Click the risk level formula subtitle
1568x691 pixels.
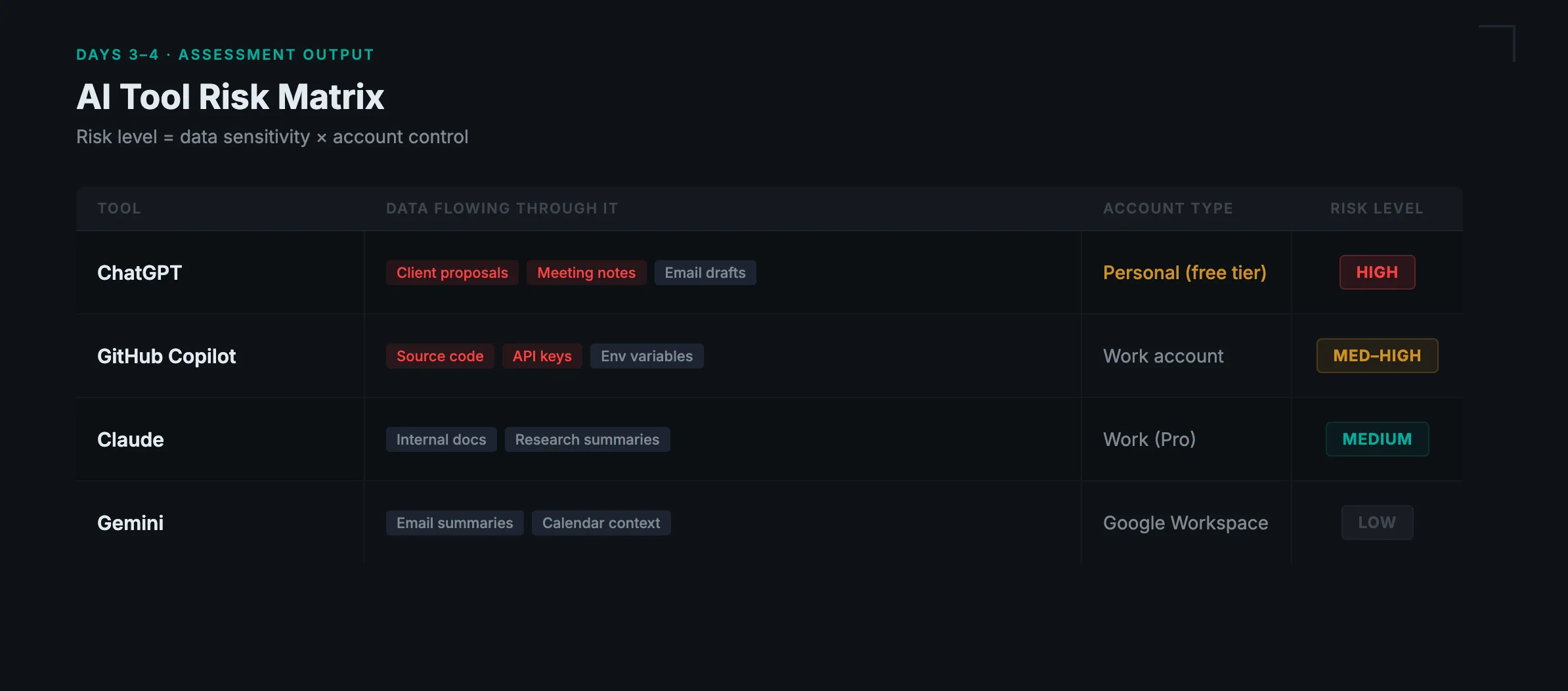[272, 137]
